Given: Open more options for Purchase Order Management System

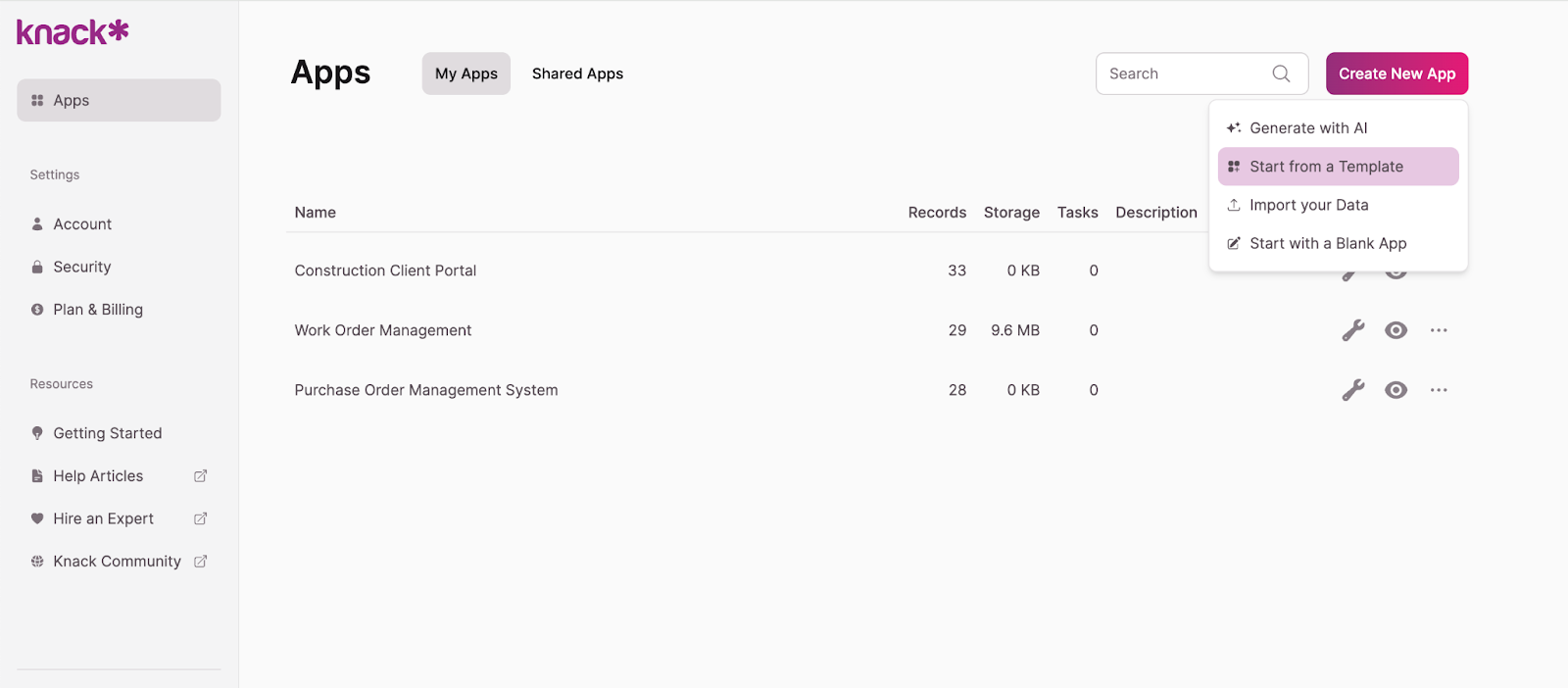Looking at the screenshot, I should click(1439, 390).
